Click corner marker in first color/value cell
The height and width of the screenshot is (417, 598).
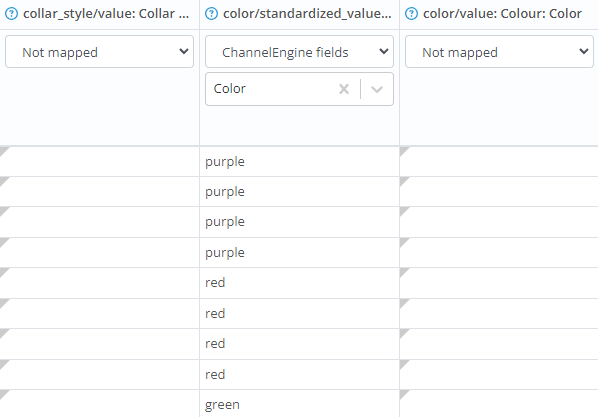click(404, 151)
